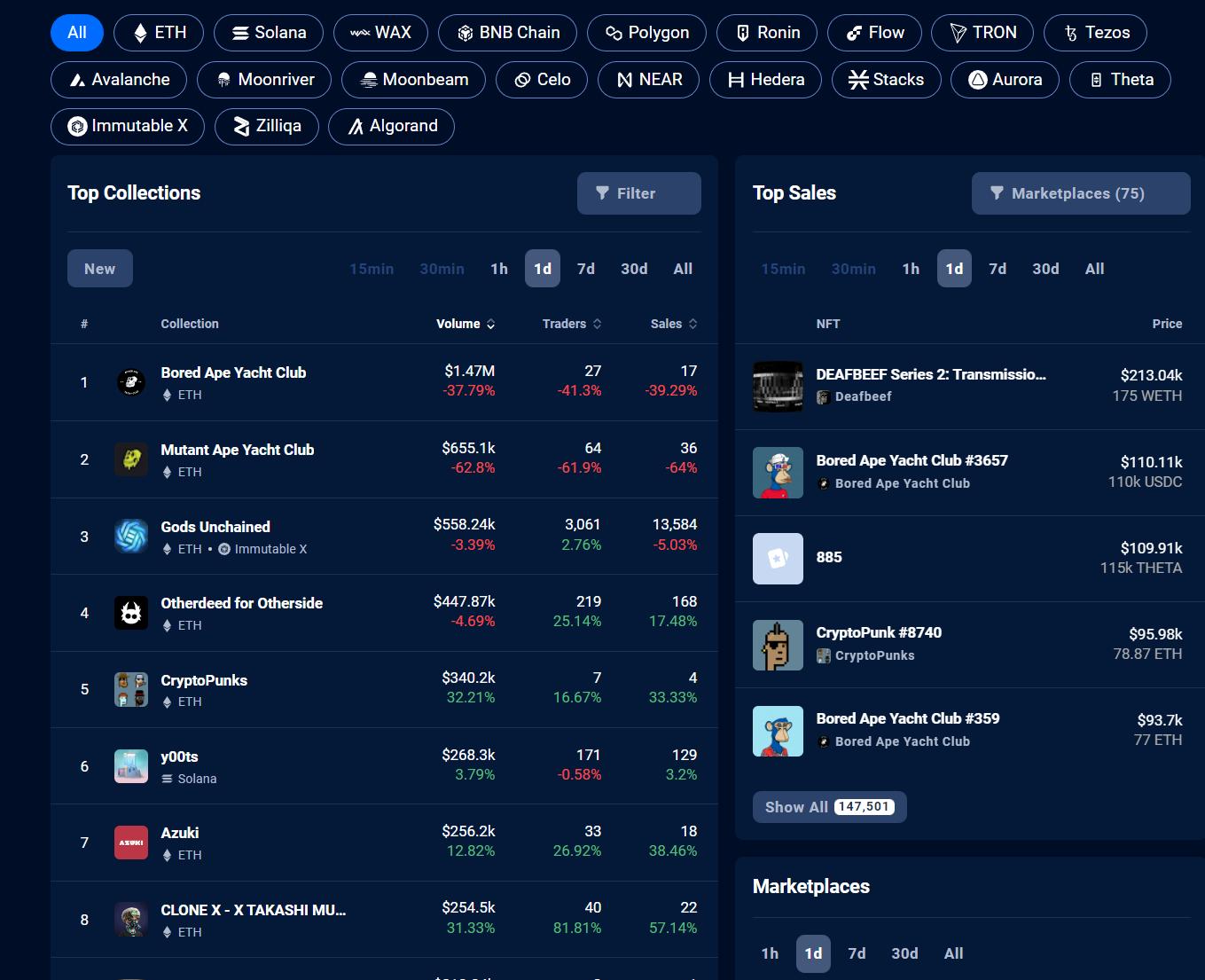Select the Ronin chain filter
Screen dimensions: 1205x980
767,33
